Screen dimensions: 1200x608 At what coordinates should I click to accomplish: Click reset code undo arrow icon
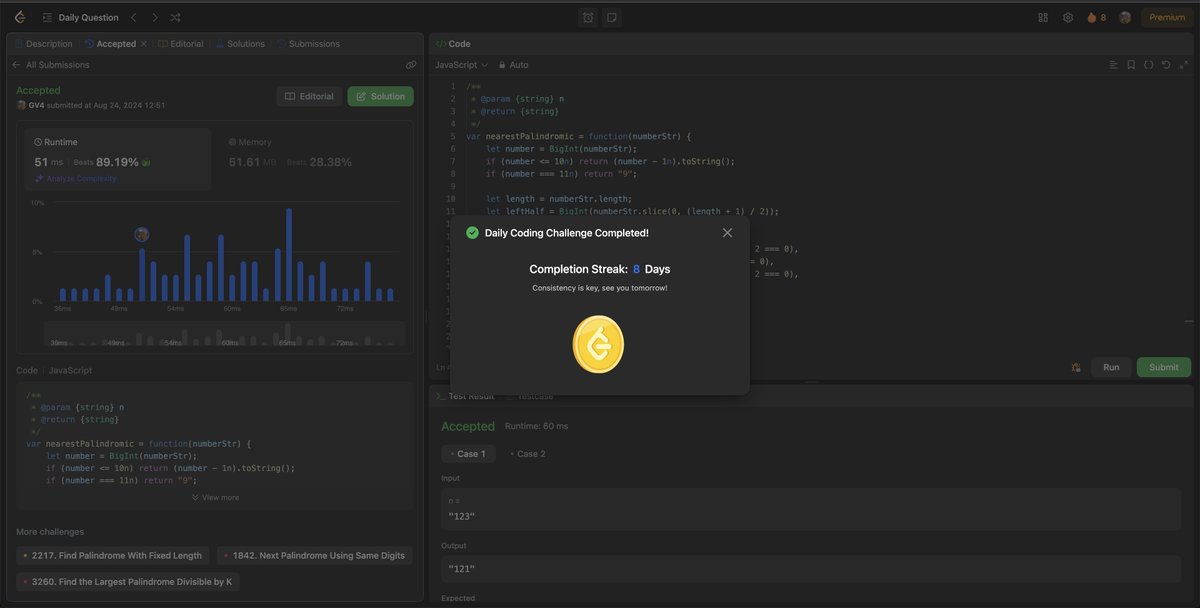tap(1166, 65)
